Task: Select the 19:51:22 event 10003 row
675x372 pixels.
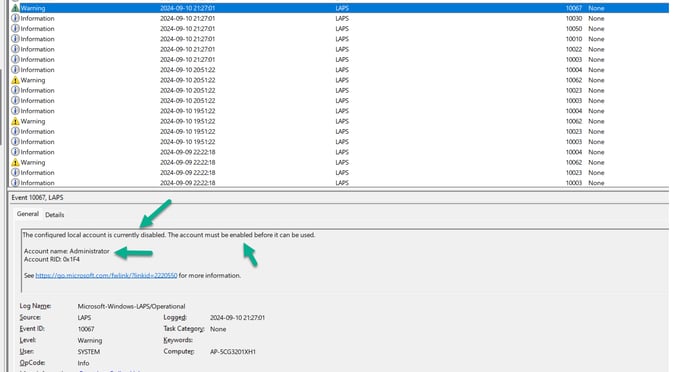Action: point(339,142)
